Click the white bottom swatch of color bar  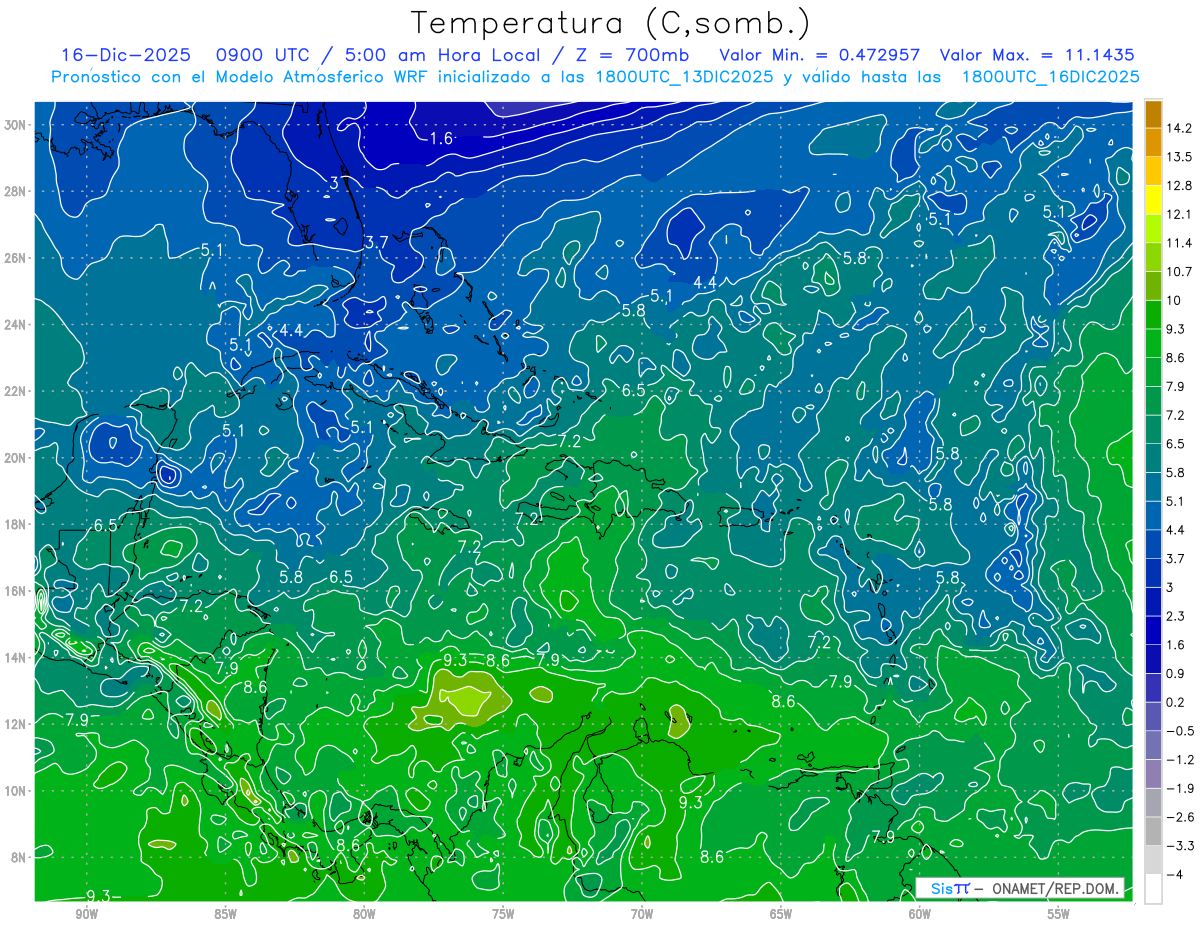(1153, 888)
